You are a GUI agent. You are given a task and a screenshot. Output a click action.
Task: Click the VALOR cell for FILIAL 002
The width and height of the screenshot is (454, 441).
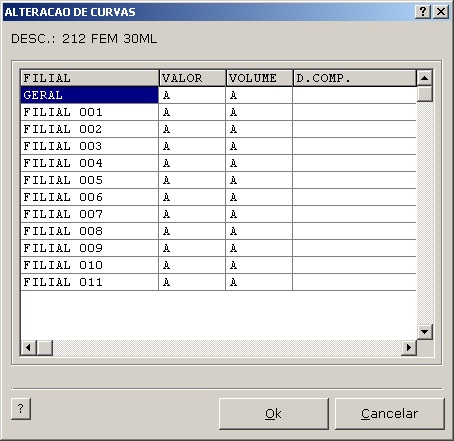click(192, 129)
